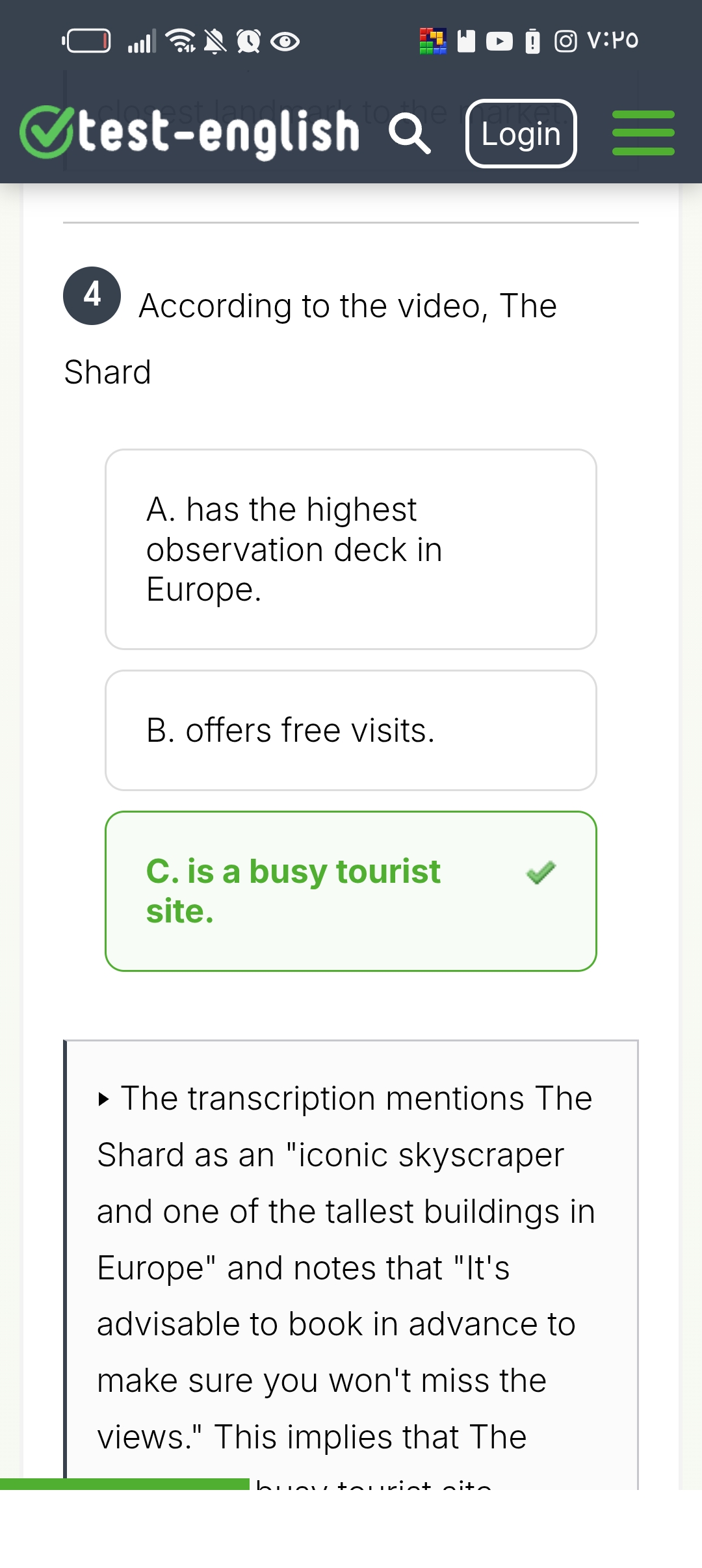Tap the green progress bar
The width and height of the screenshot is (702, 1568).
tap(124, 1483)
